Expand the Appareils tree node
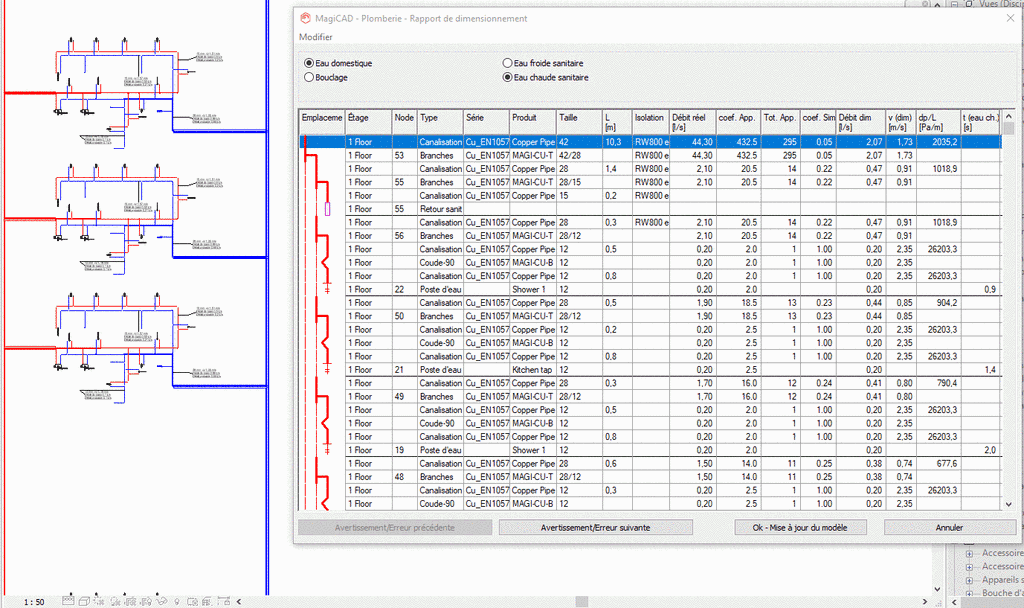Viewport: 1024px width, 608px height. (x=969, y=580)
